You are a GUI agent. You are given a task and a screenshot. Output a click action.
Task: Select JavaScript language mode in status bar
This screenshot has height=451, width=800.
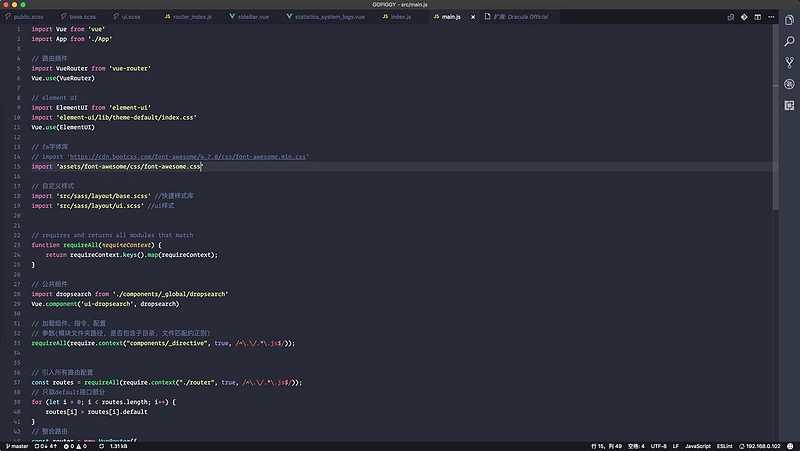point(697,446)
